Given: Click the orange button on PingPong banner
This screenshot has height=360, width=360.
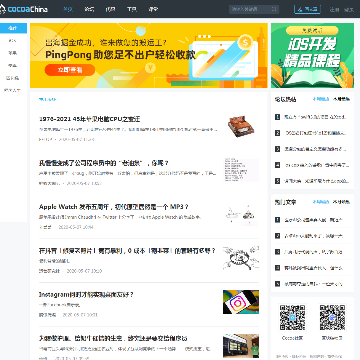Looking at the screenshot, I should coord(70,70).
